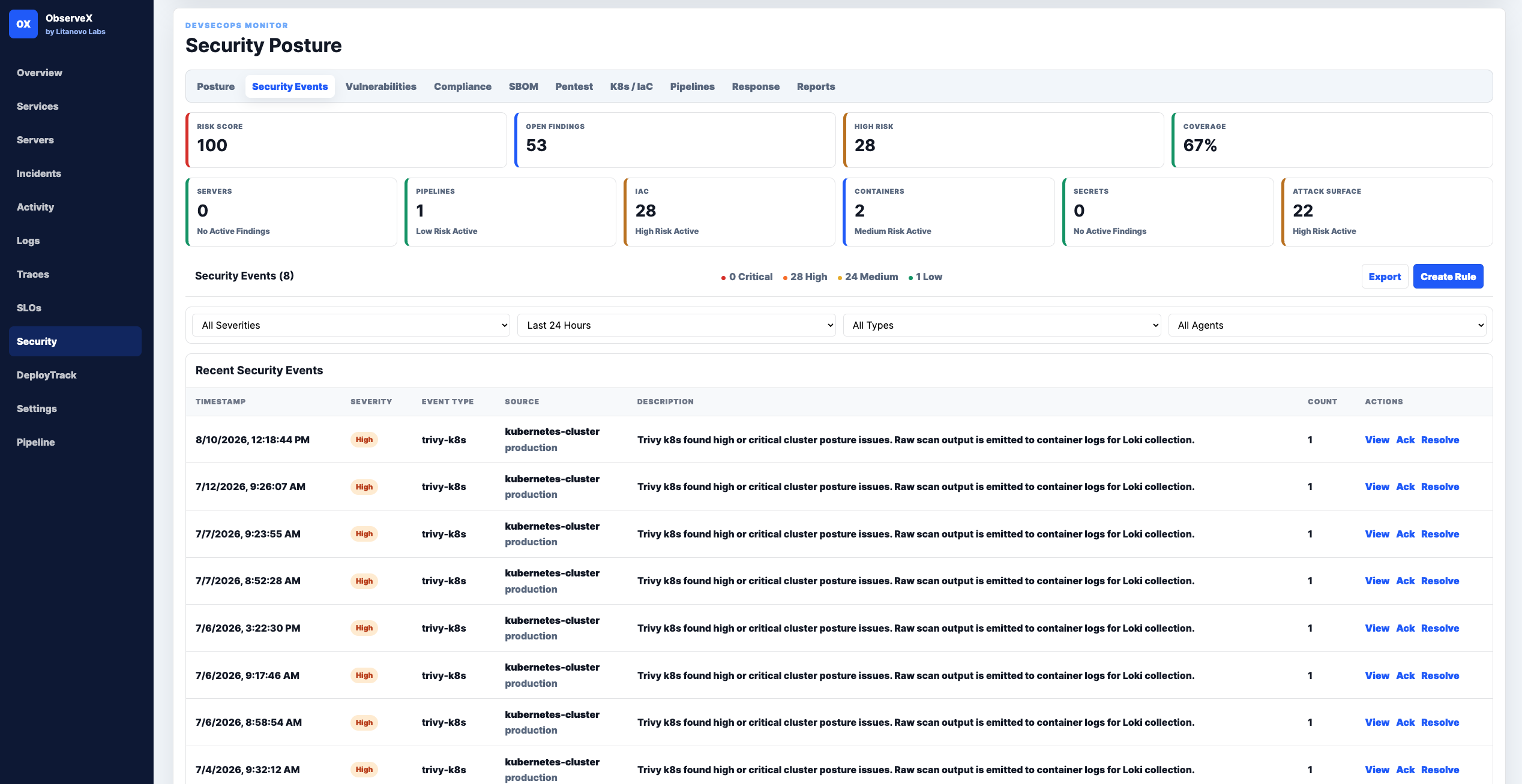Image resolution: width=1522 pixels, height=784 pixels.
Task: Click the Containers Medium Risk Active card
Action: coord(948,212)
